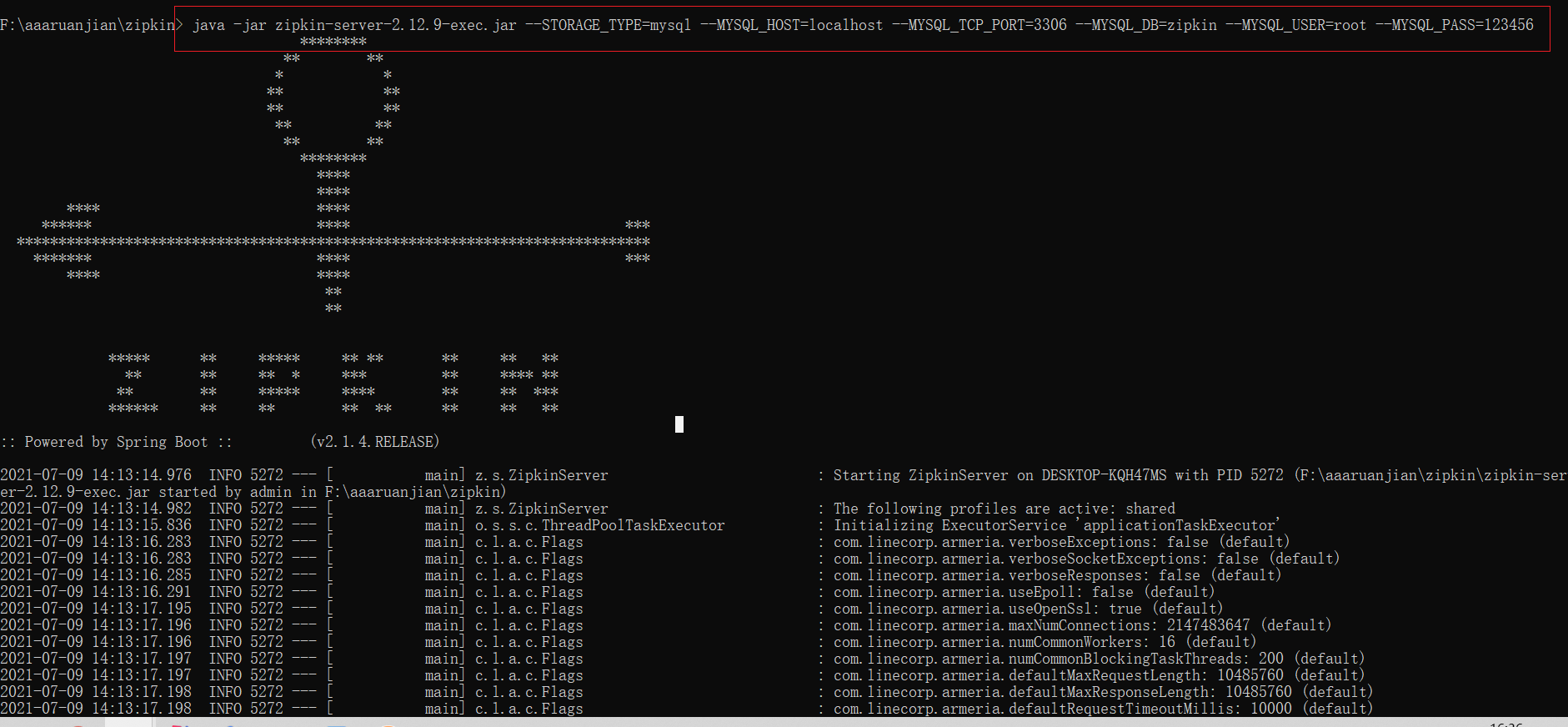
Task: Select the --STORAGE_TYPE=mysql argument
Action: click(609, 25)
